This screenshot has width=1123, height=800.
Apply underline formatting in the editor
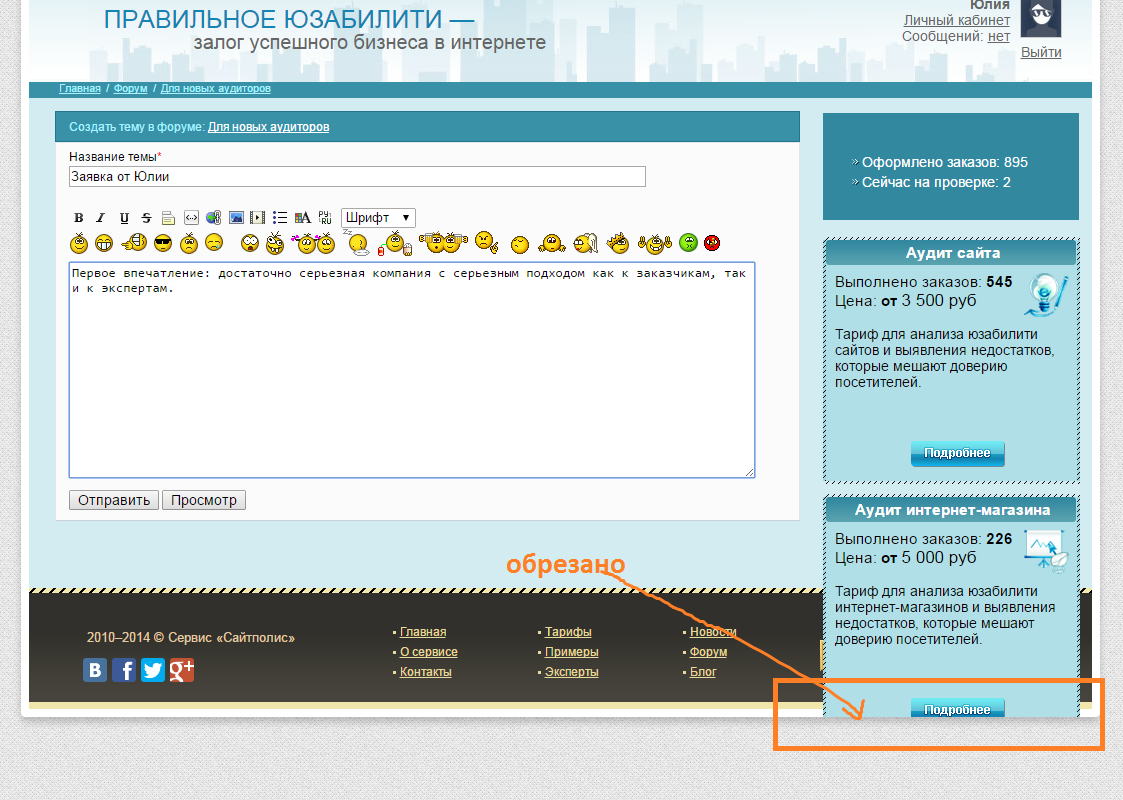(x=124, y=218)
